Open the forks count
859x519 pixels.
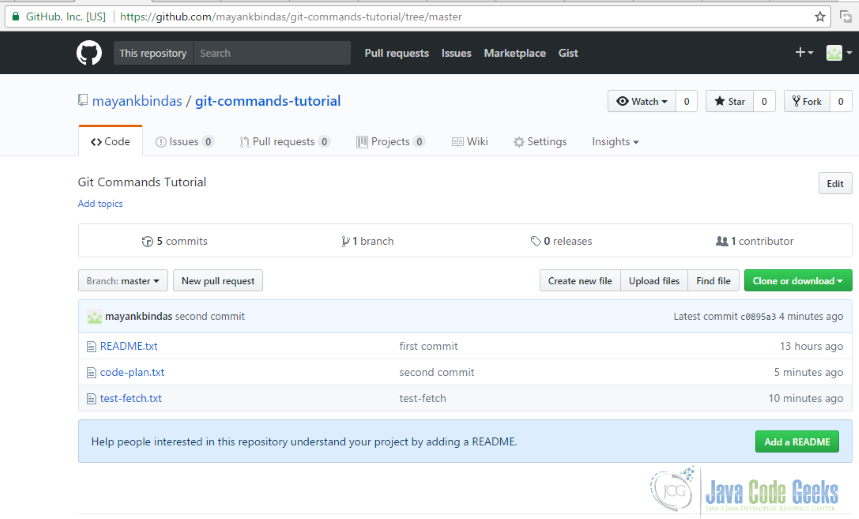pyautogui.click(x=841, y=101)
